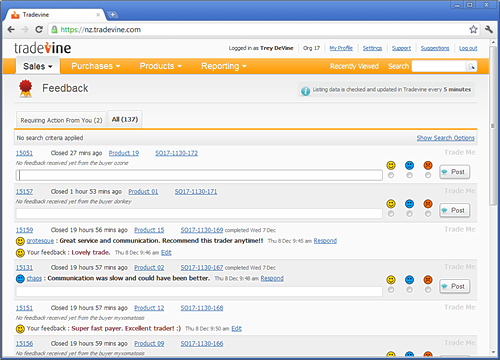Click feedback text field for row 15051
This screenshot has width=500, height=360.
[199, 175]
